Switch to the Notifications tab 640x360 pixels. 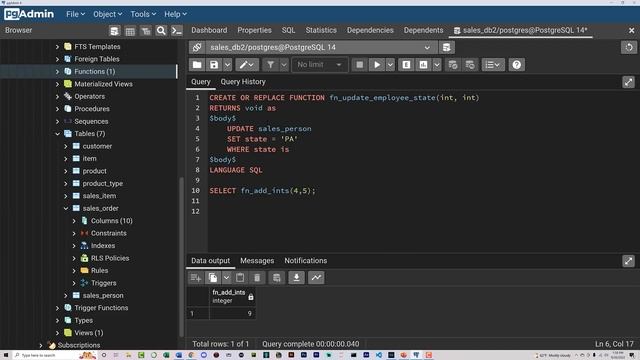tap(306, 260)
